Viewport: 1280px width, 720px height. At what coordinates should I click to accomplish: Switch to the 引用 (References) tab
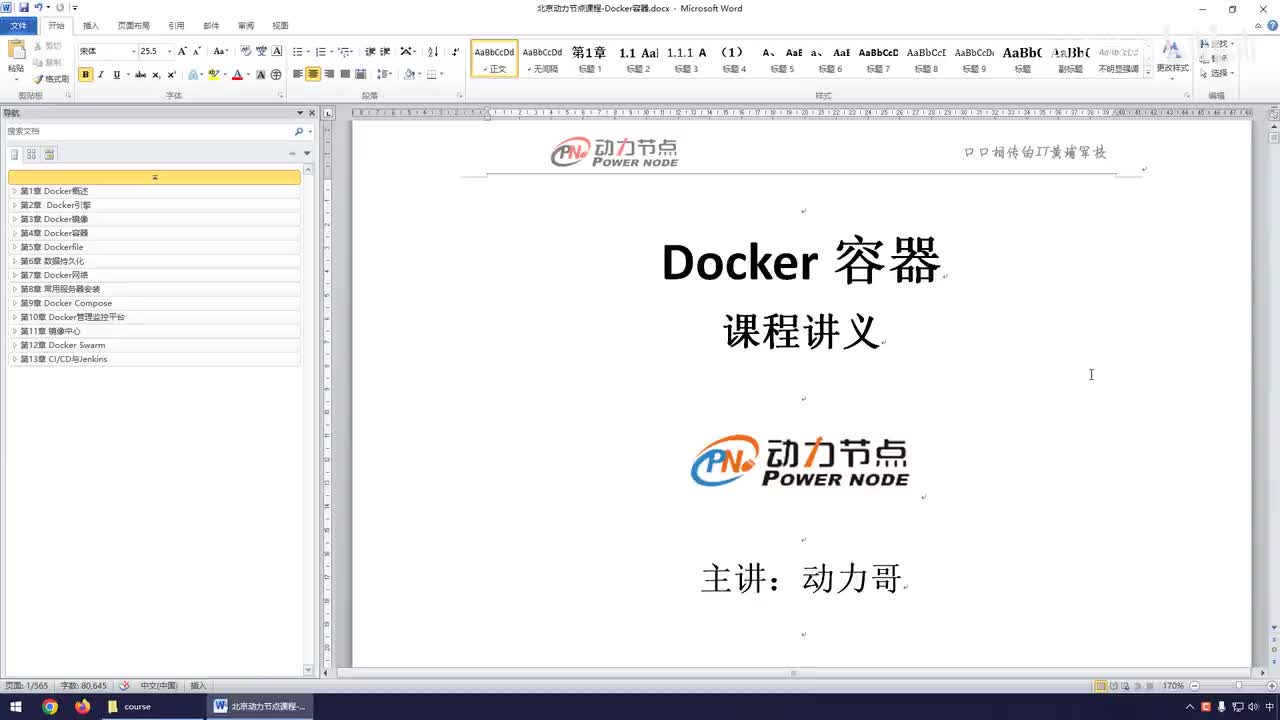177,26
